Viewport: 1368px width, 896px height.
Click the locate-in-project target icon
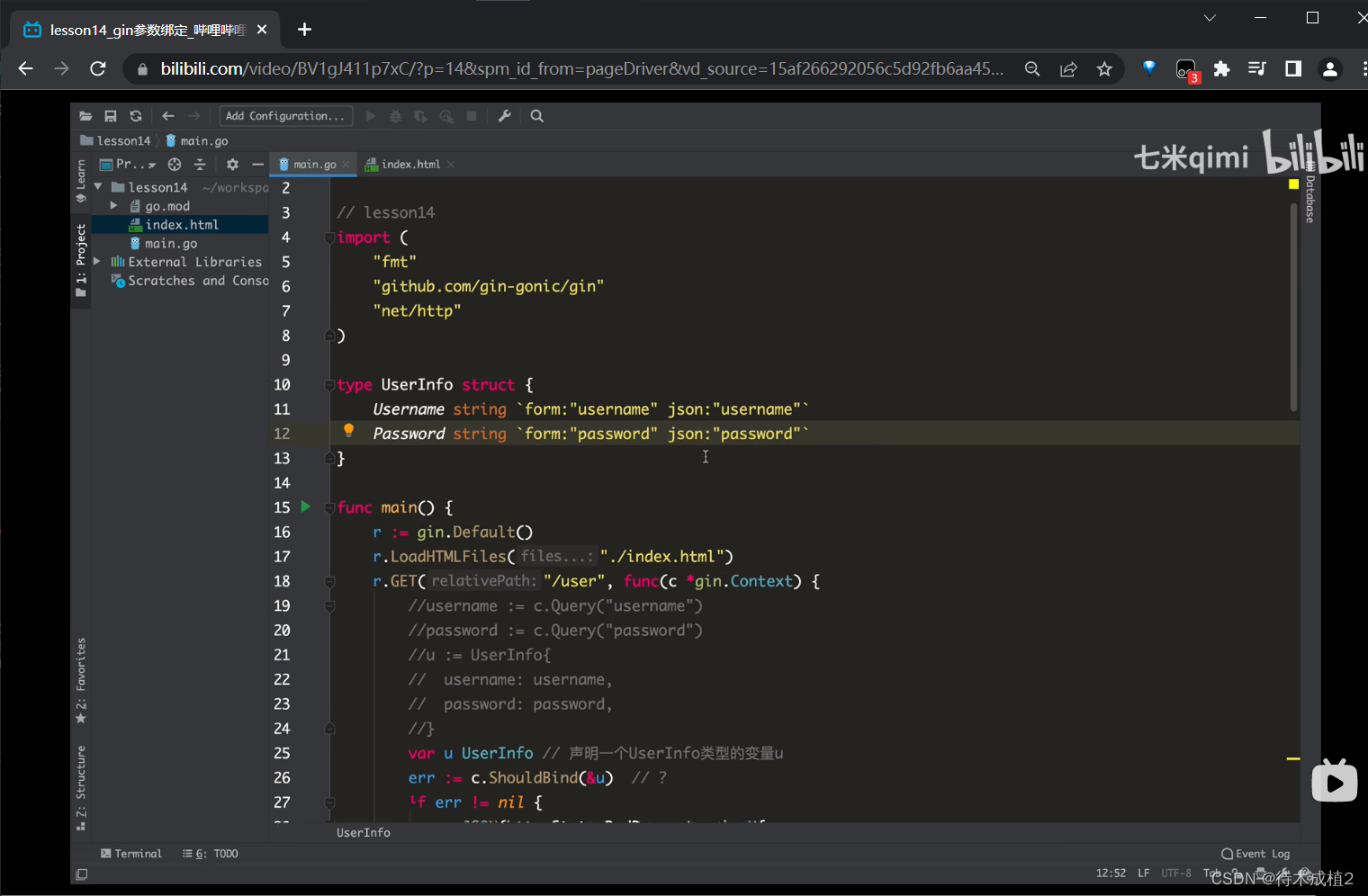tap(175, 165)
